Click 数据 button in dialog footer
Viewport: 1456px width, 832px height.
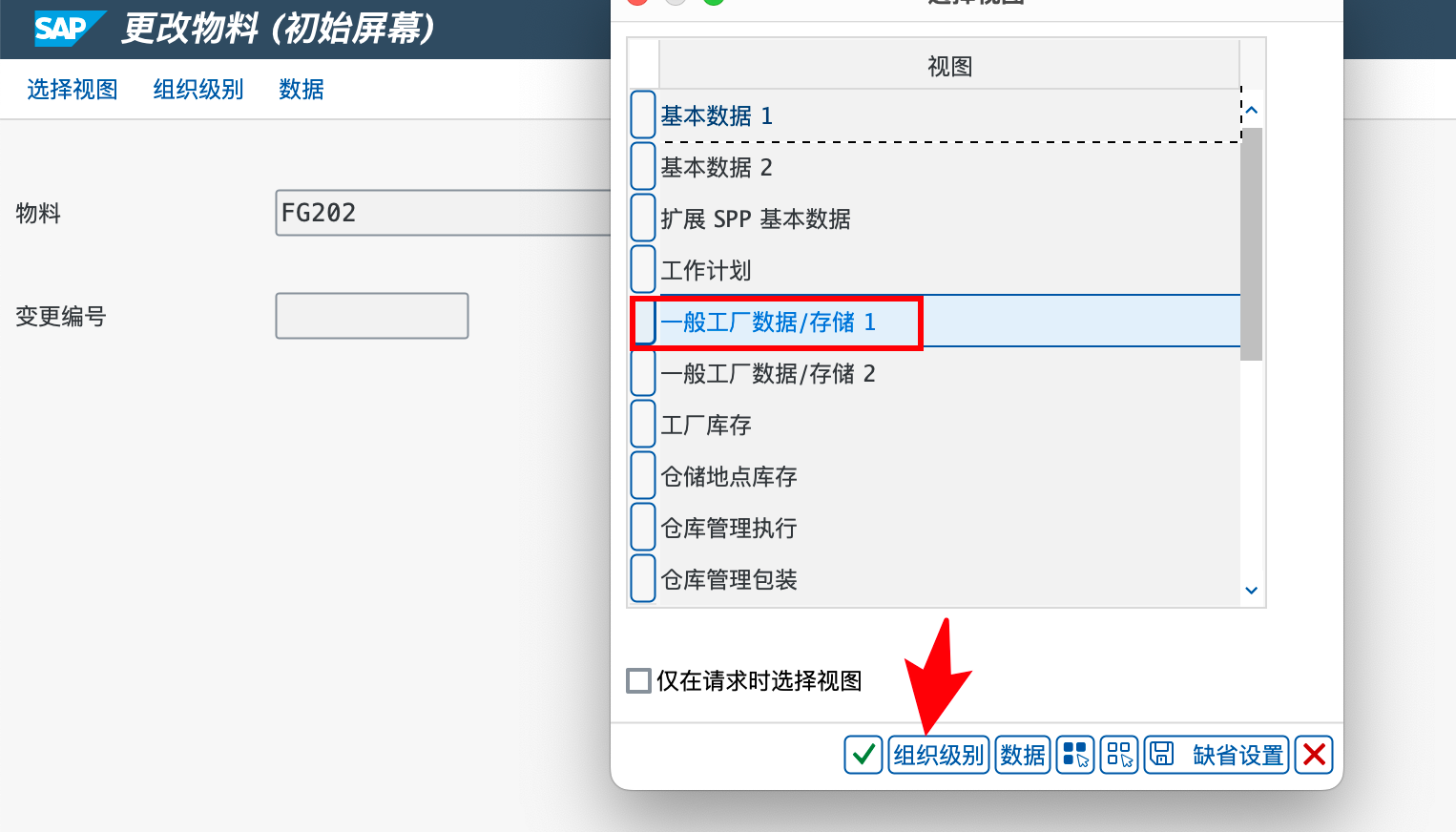tap(1023, 755)
